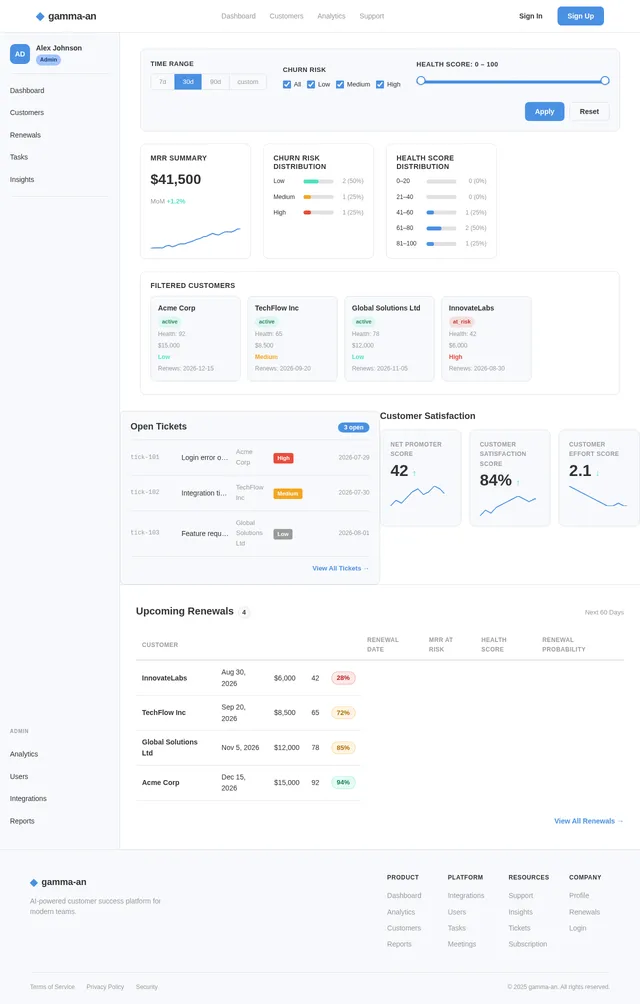Toggle the Medium churn risk checkbox
This screenshot has height=1004, width=640.
(340, 85)
